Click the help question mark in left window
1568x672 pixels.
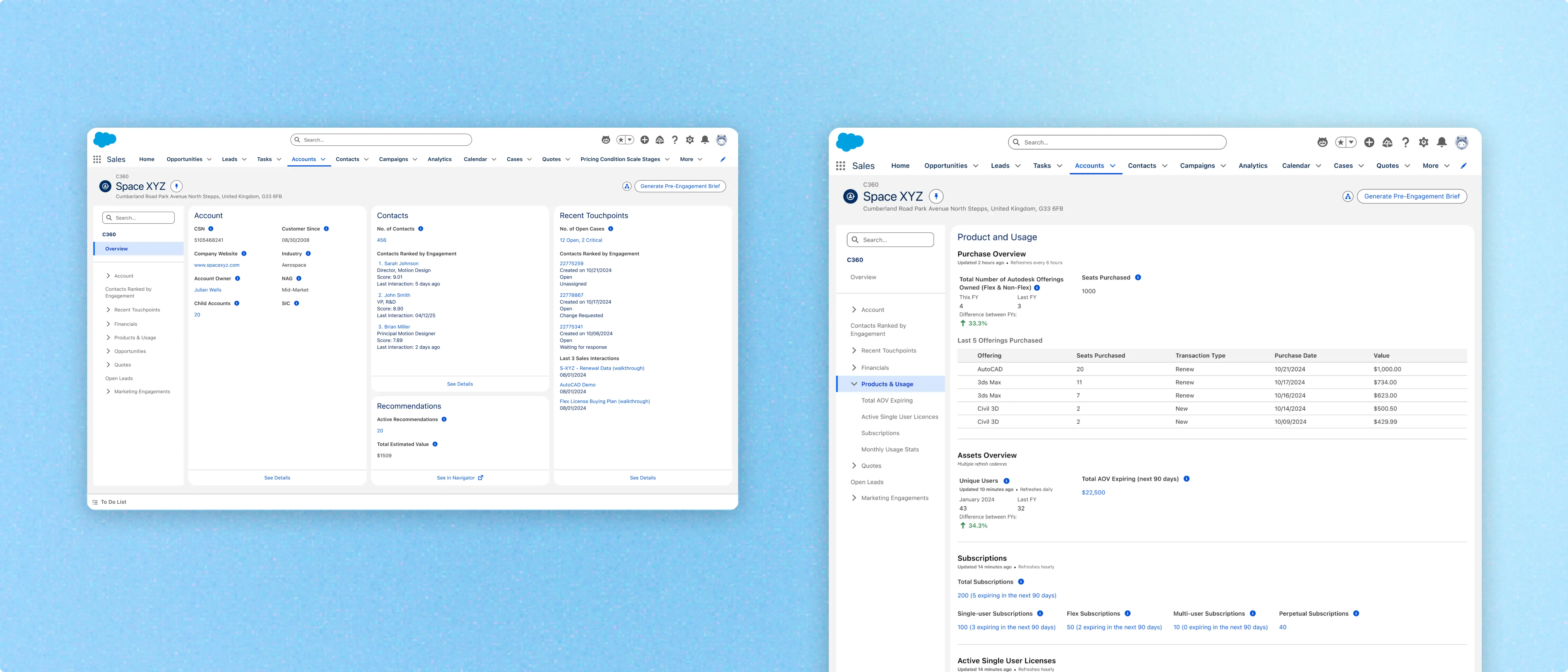(675, 140)
